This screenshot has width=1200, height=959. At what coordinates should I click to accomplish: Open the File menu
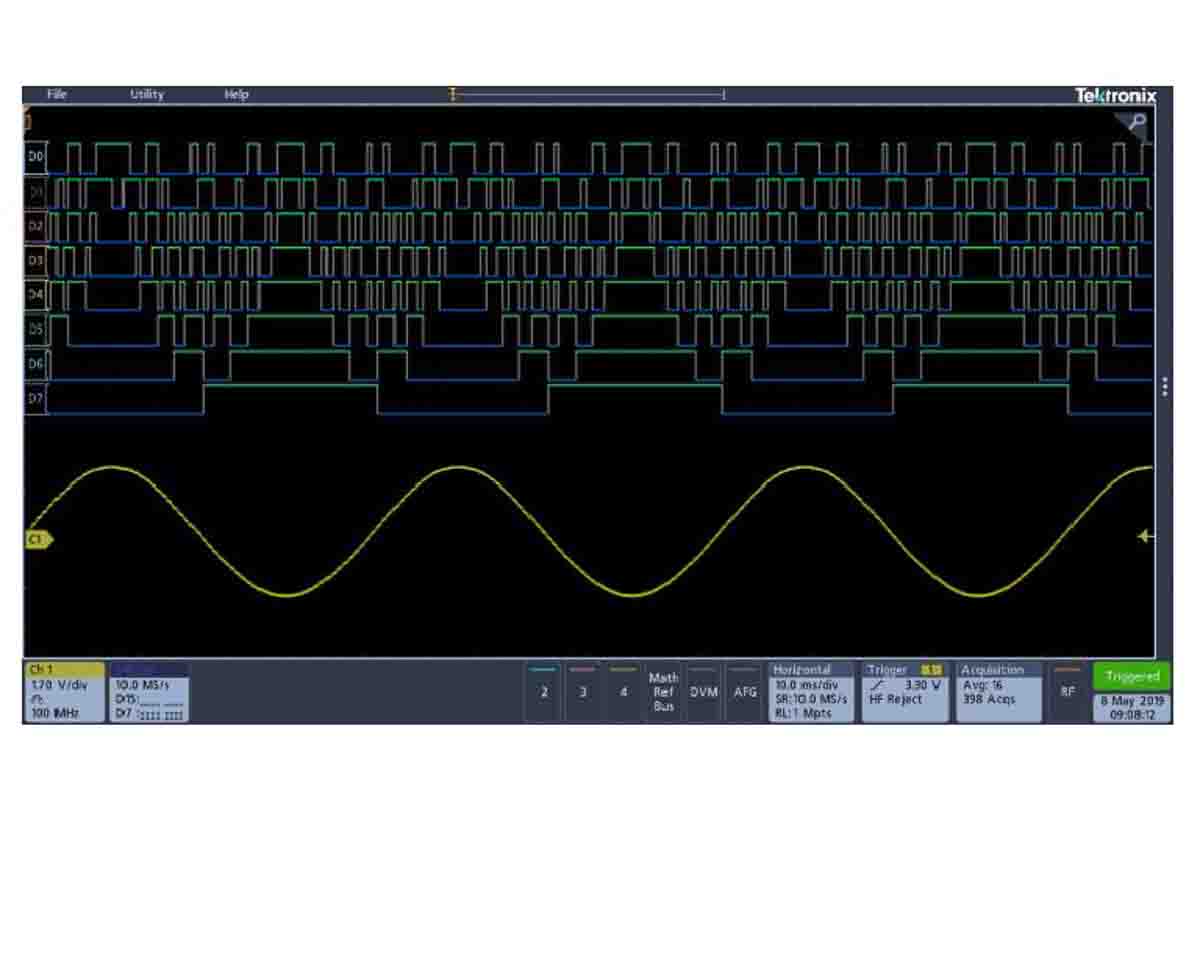click(57, 95)
